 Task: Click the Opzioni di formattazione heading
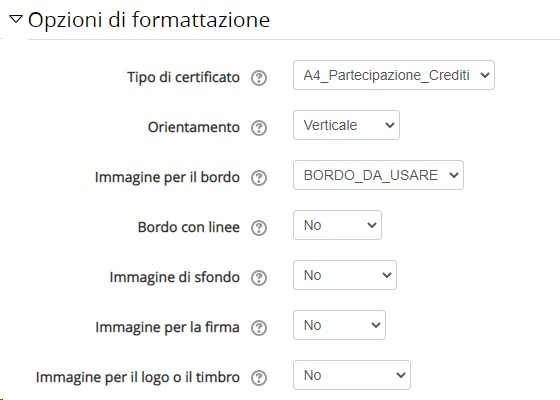click(x=149, y=20)
